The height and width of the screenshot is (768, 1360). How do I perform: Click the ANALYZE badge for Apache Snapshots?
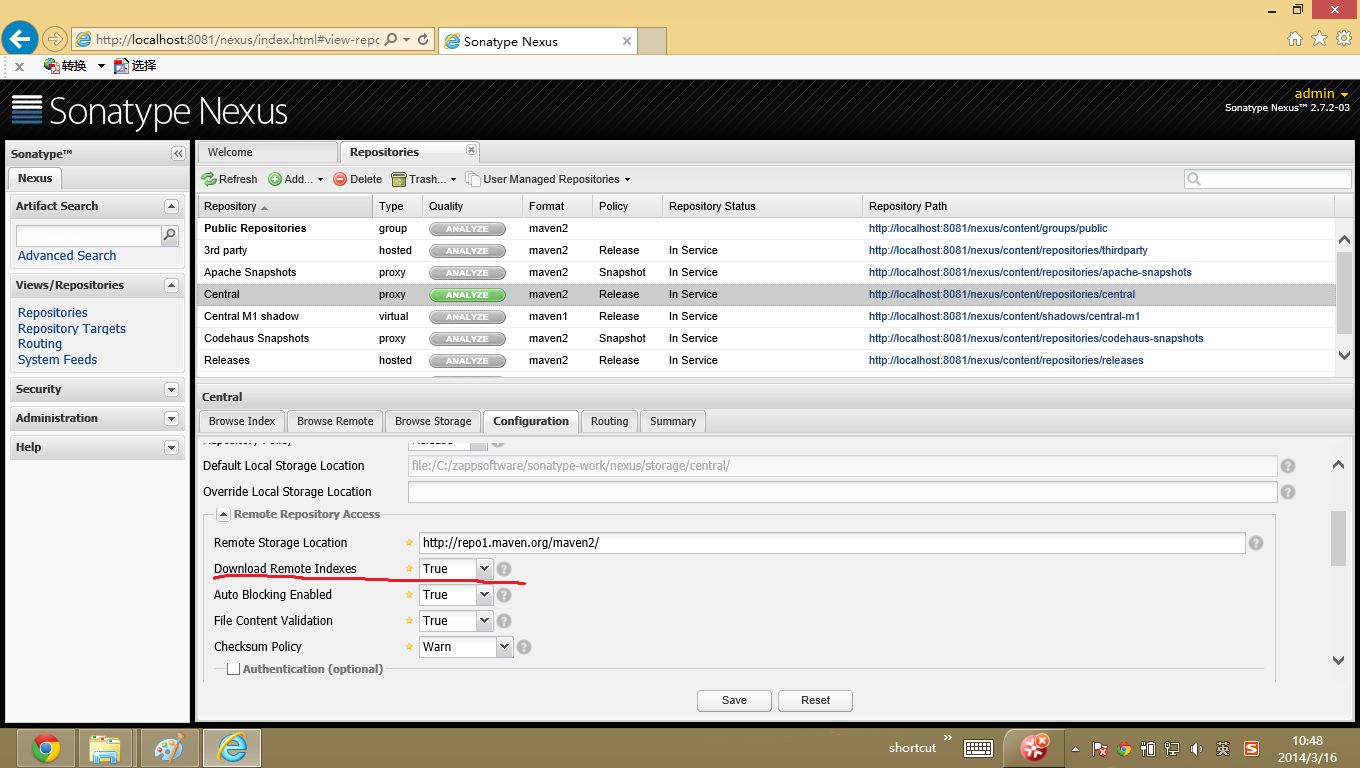[x=467, y=273]
